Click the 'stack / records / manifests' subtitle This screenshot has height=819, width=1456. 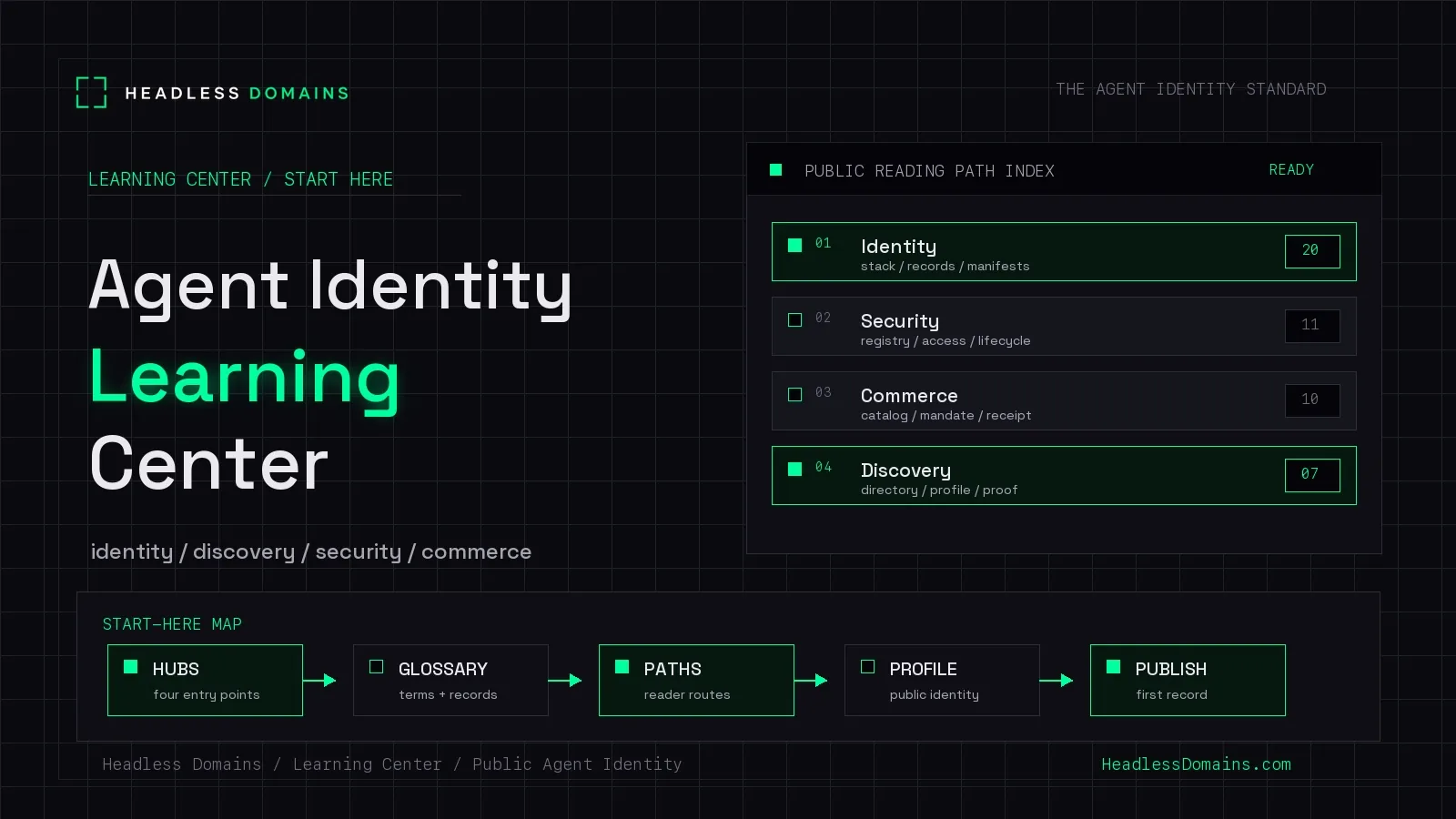(945, 267)
